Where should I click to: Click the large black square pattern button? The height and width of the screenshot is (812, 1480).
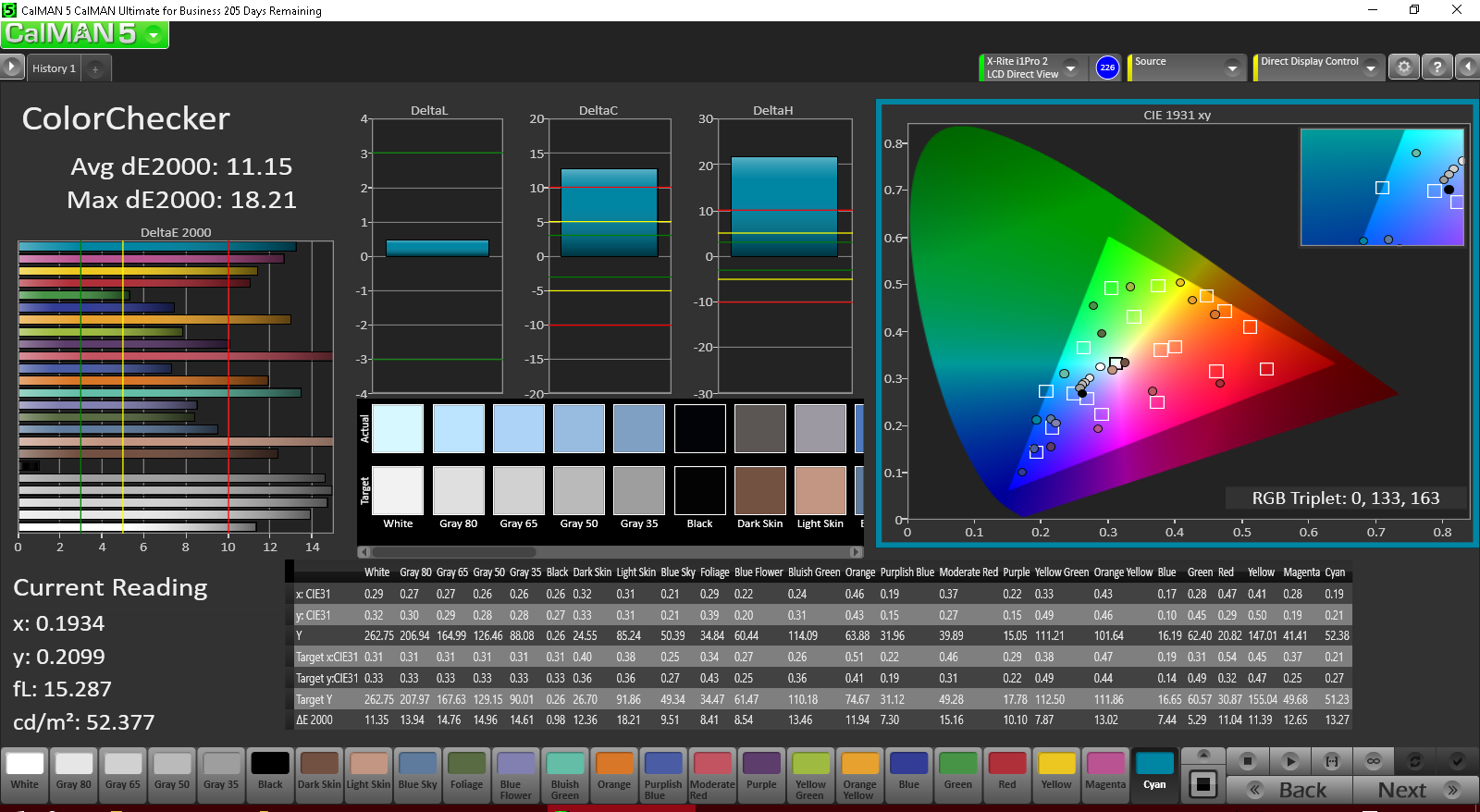tap(1202, 784)
